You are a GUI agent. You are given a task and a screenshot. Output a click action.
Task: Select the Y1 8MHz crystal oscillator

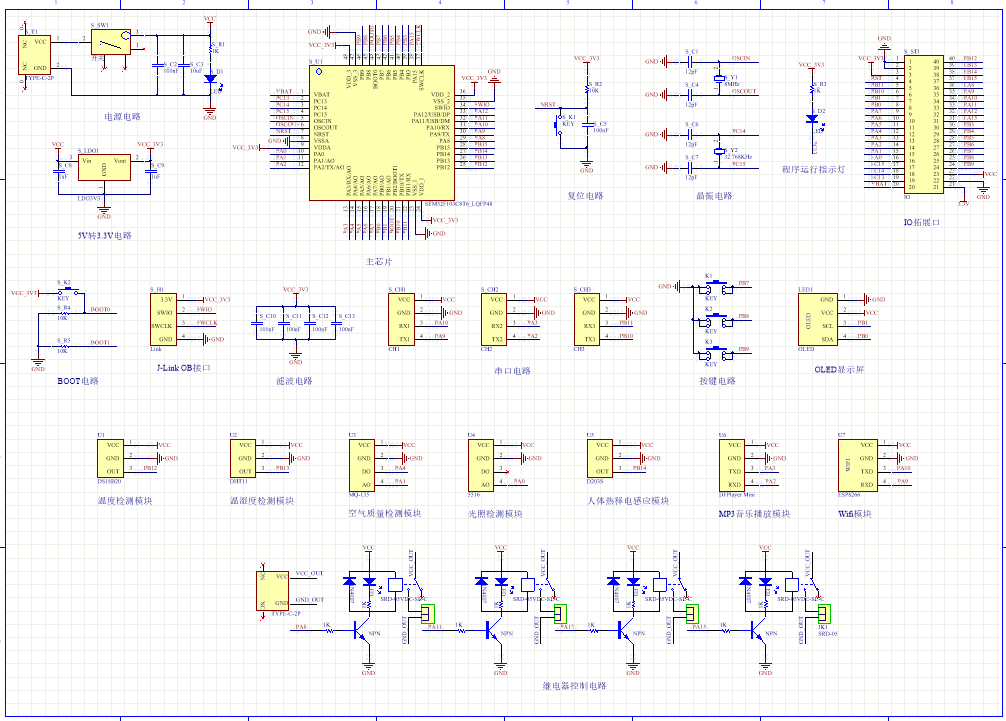click(718, 78)
